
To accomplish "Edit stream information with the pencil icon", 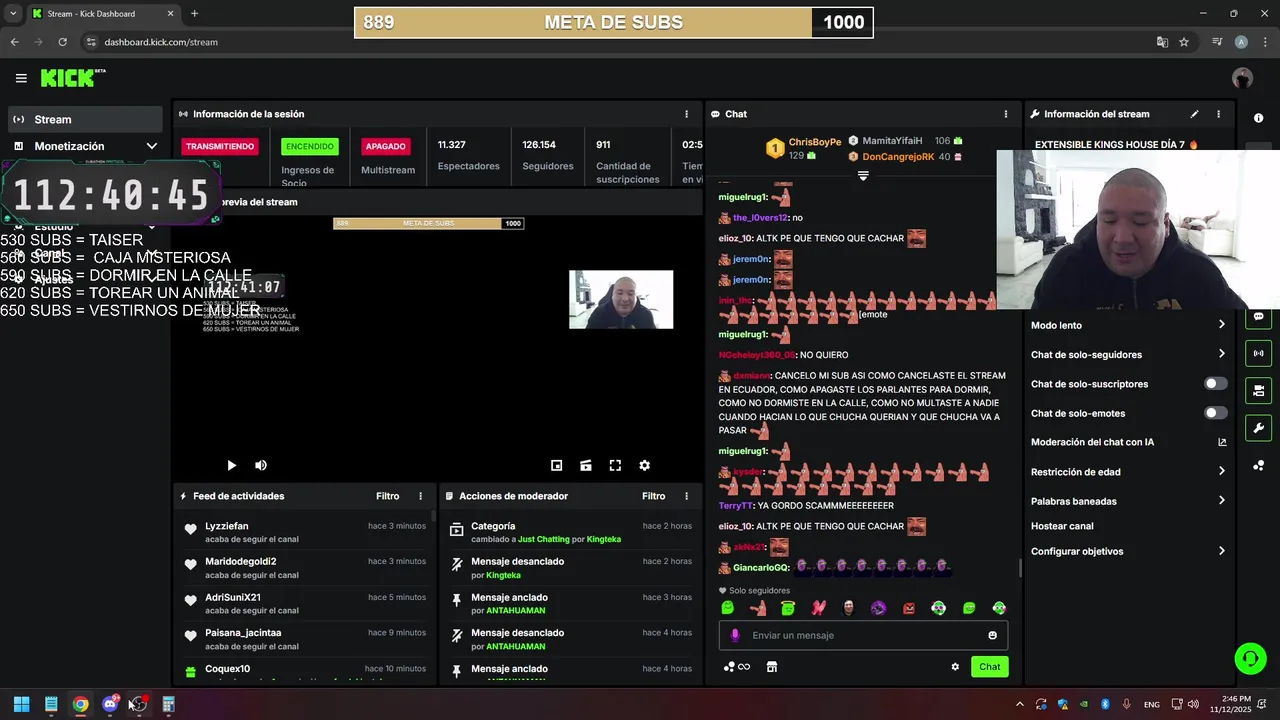I will [1194, 114].
